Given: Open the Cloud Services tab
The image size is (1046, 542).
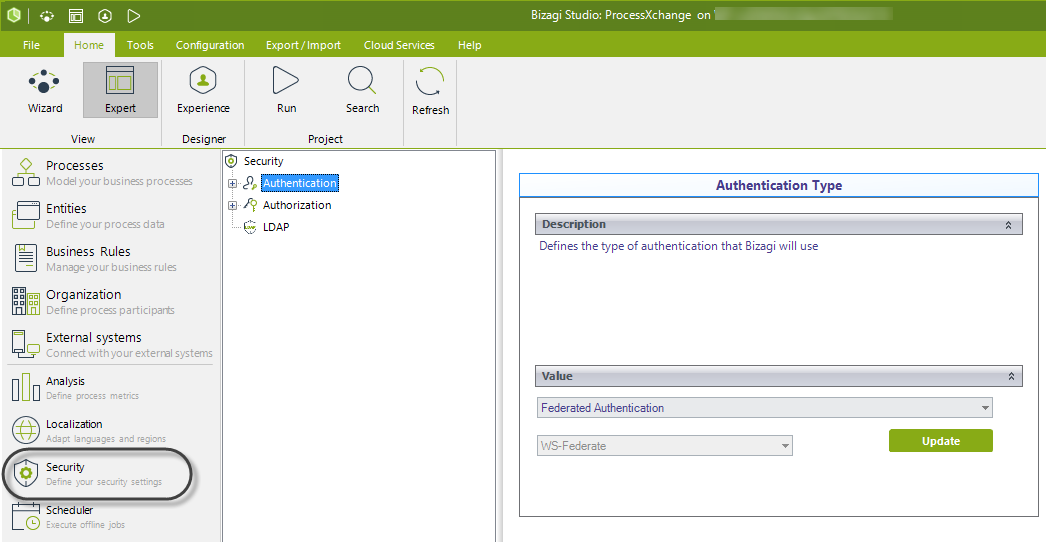Looking at the screenshot, I should pos(399,45).
